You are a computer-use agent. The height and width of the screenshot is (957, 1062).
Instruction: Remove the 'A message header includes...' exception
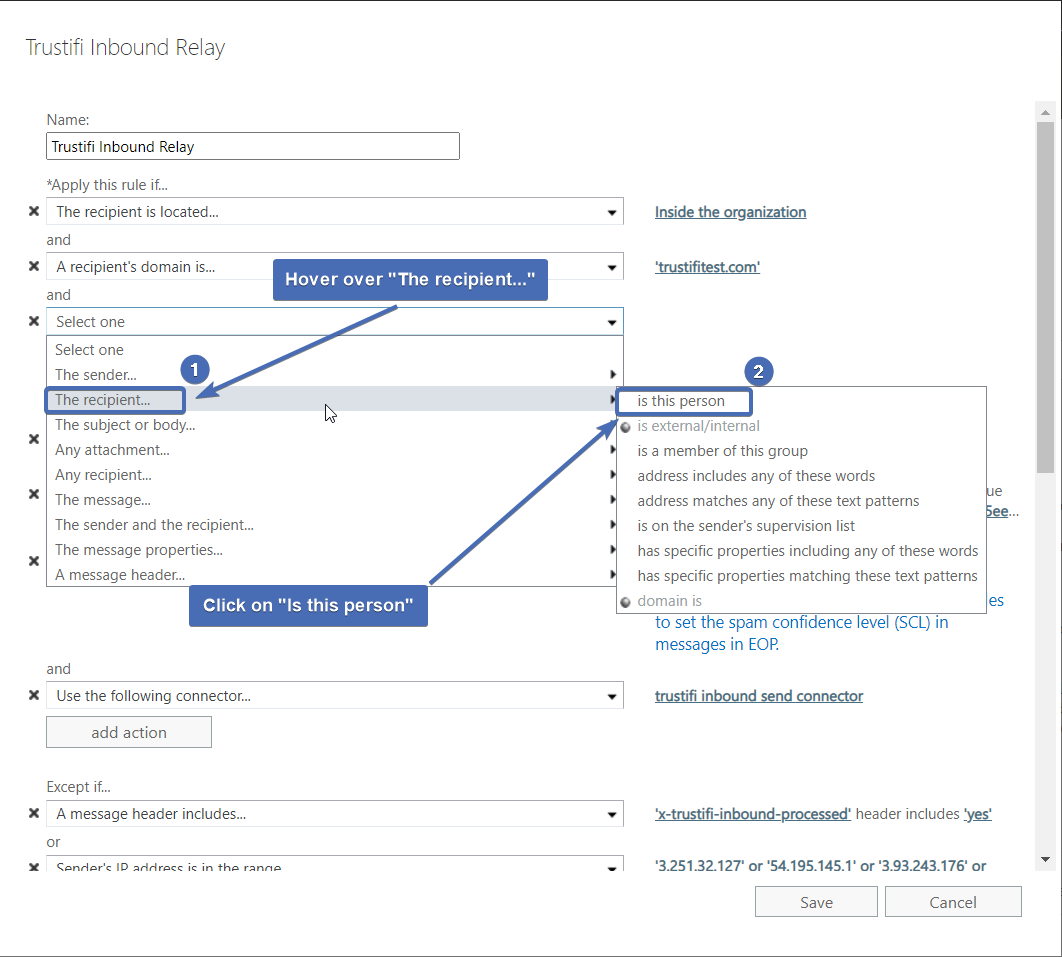(34, 813)
